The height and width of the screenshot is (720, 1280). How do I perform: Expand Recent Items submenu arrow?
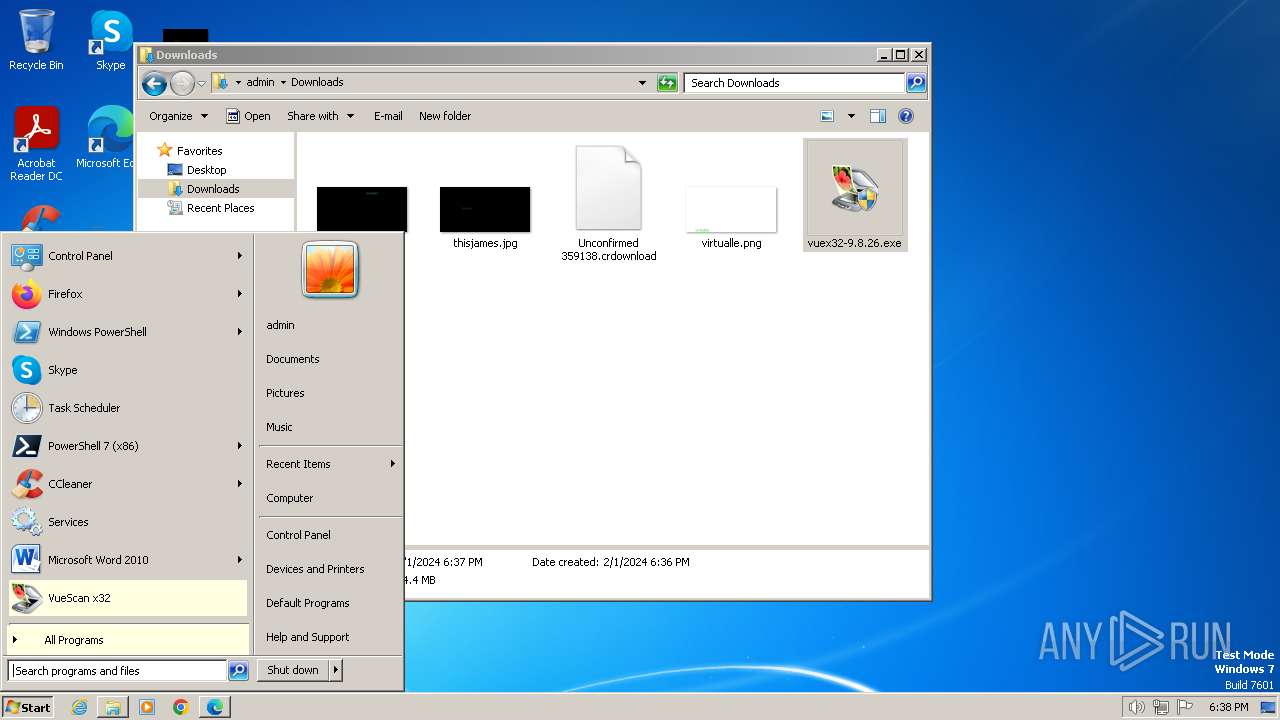point(393,464)
